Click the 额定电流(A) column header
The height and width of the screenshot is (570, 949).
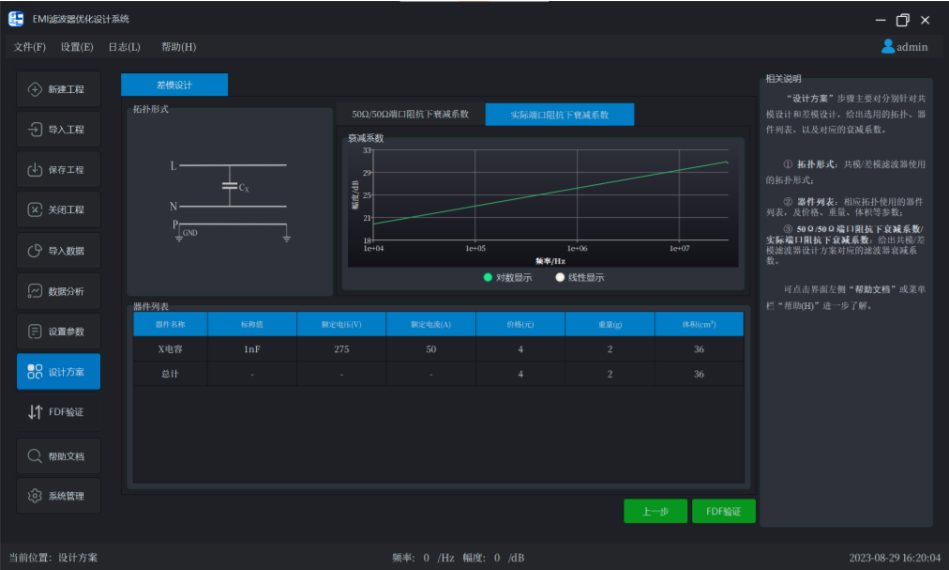tap(431, 324)
